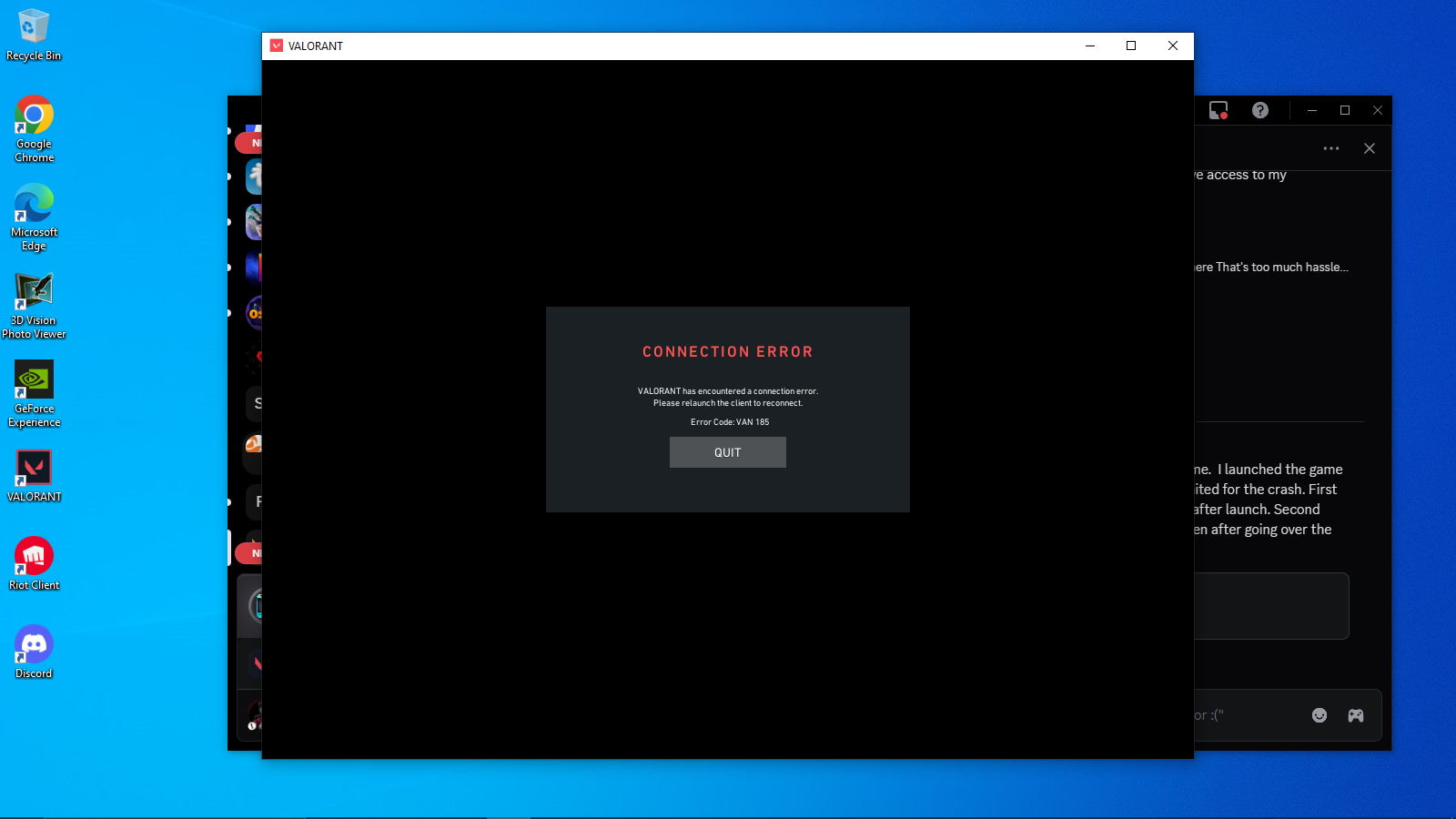Click the "Error Code: VAN 185" text
This screenshot has height=819, width=1456.
coord(730,422)
